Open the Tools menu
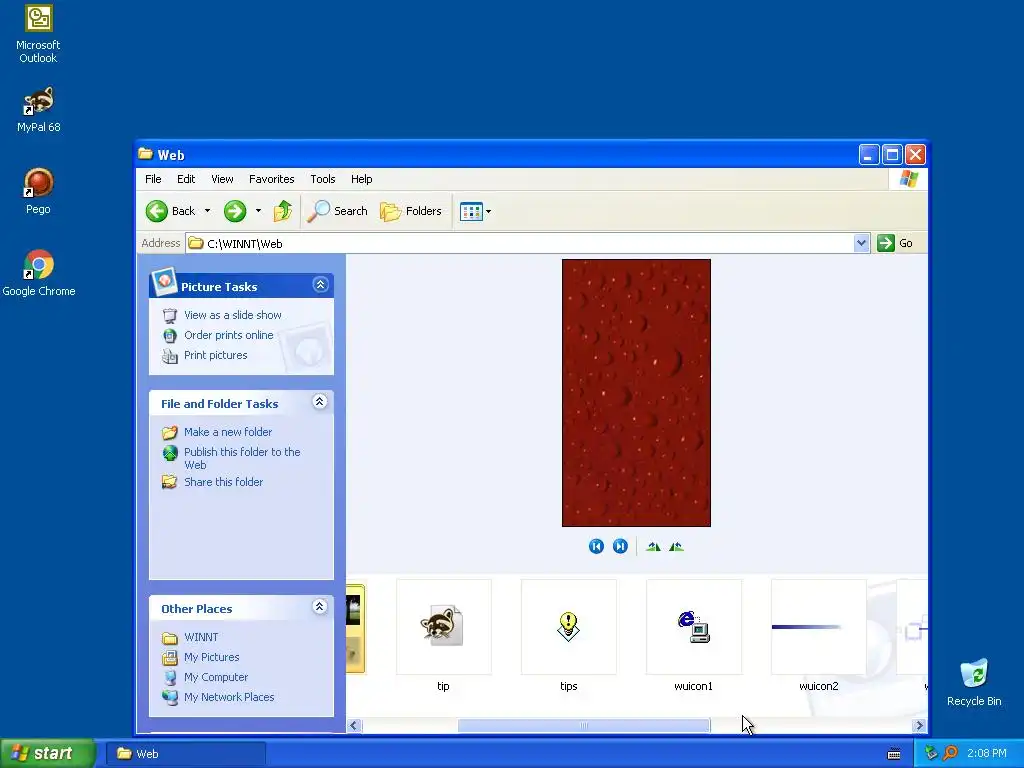Viewport: 1024px width, 768px height. (323, 179)
